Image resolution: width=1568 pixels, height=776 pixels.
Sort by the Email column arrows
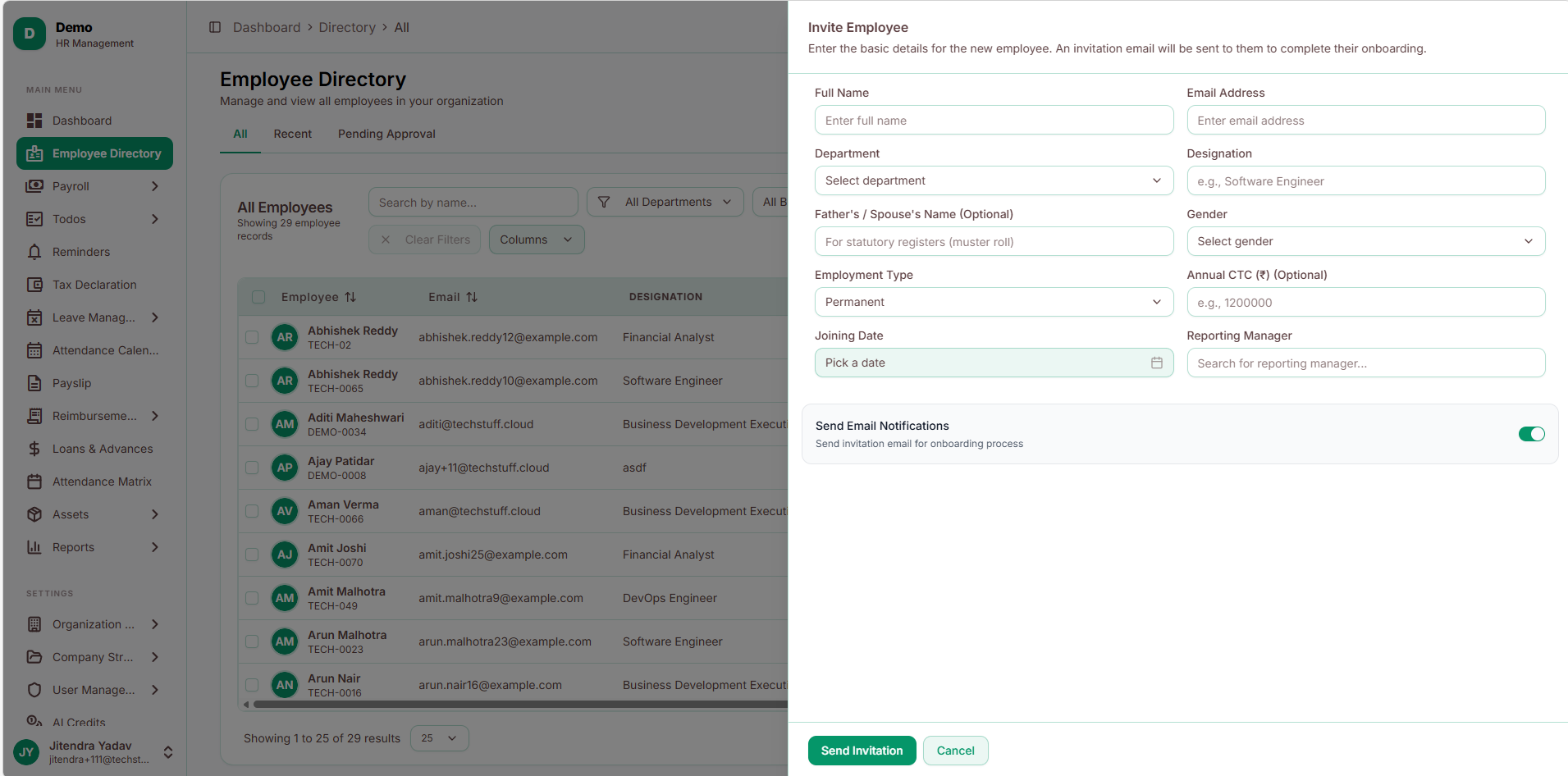(472, 297)
